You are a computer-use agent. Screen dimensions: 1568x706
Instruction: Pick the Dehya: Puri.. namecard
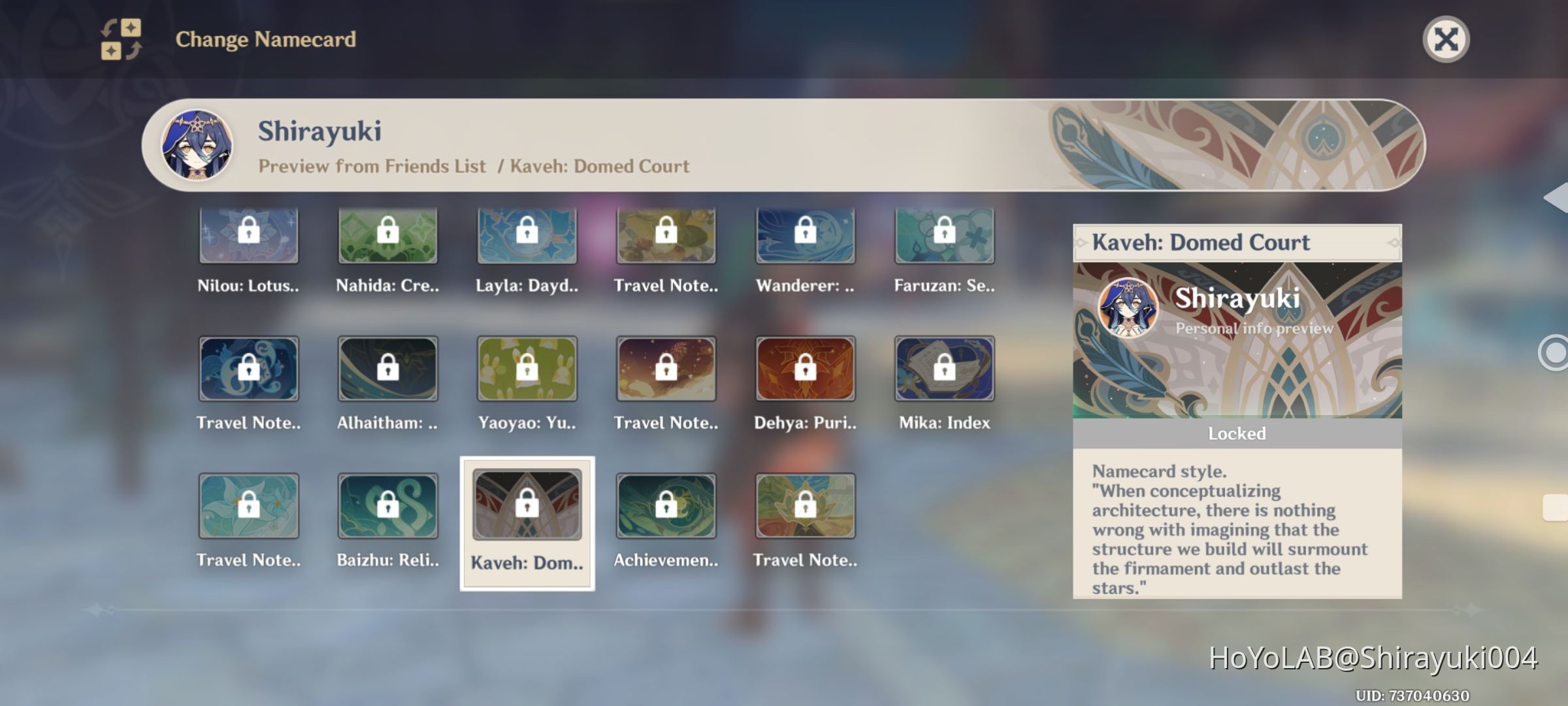[x=805, y=369]
